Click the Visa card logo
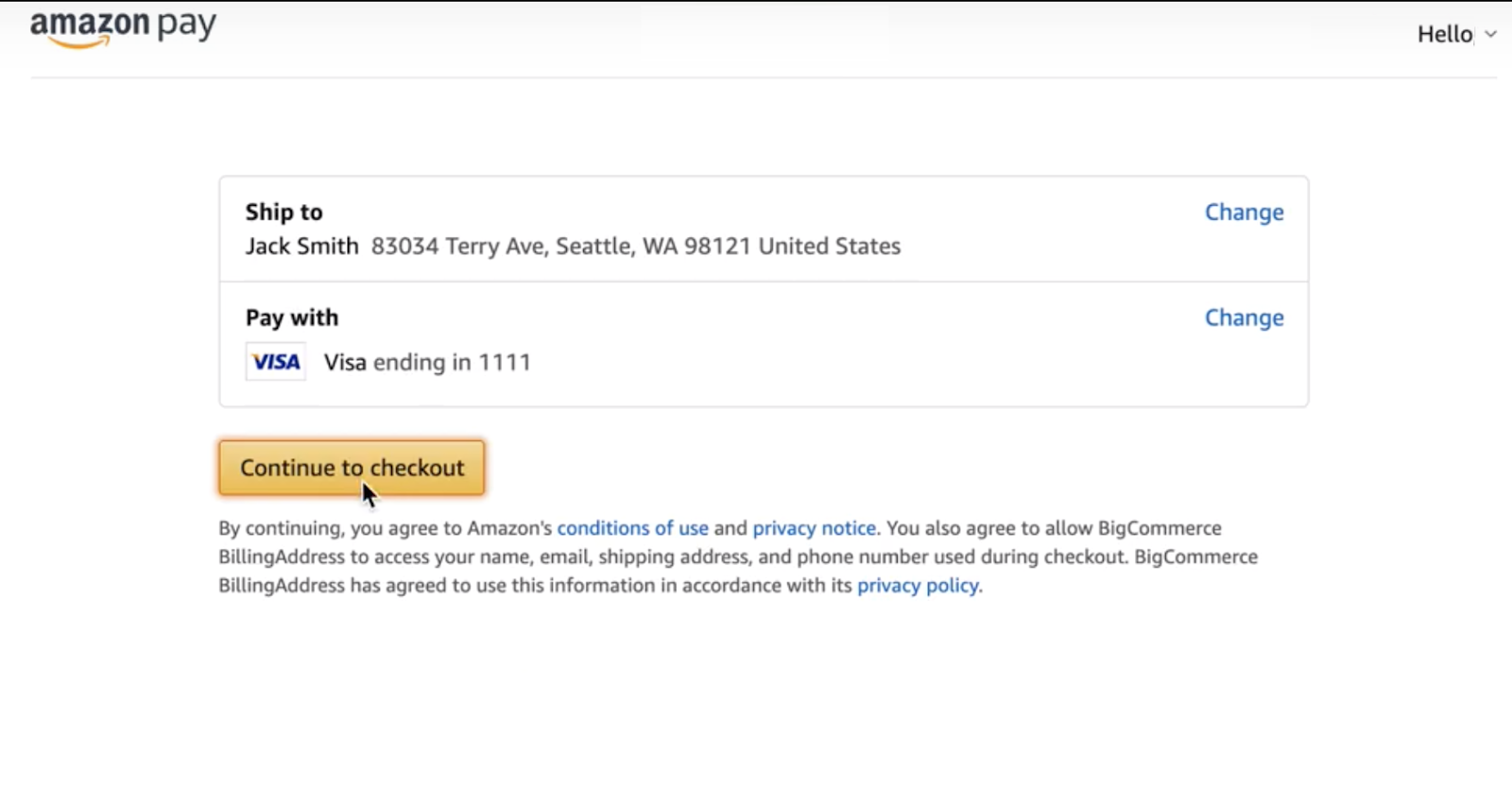The width and height of the screenshot is (1512, 786). pyautogui.click(x=276, y=362)
